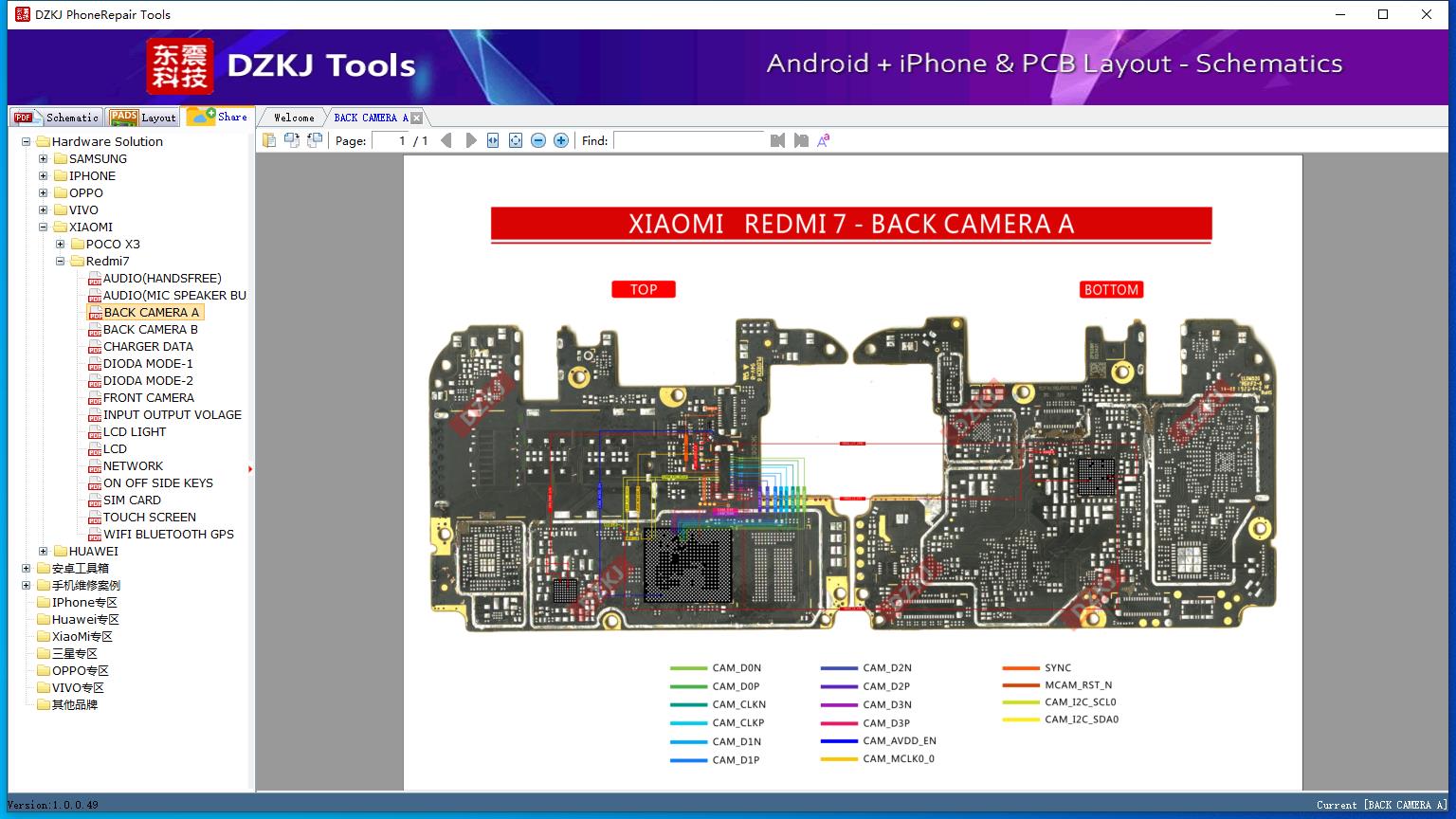Viewport: 1456px width, 819px height.
Task: Select the BACK CAMERA A document tab
Action: 371,118
